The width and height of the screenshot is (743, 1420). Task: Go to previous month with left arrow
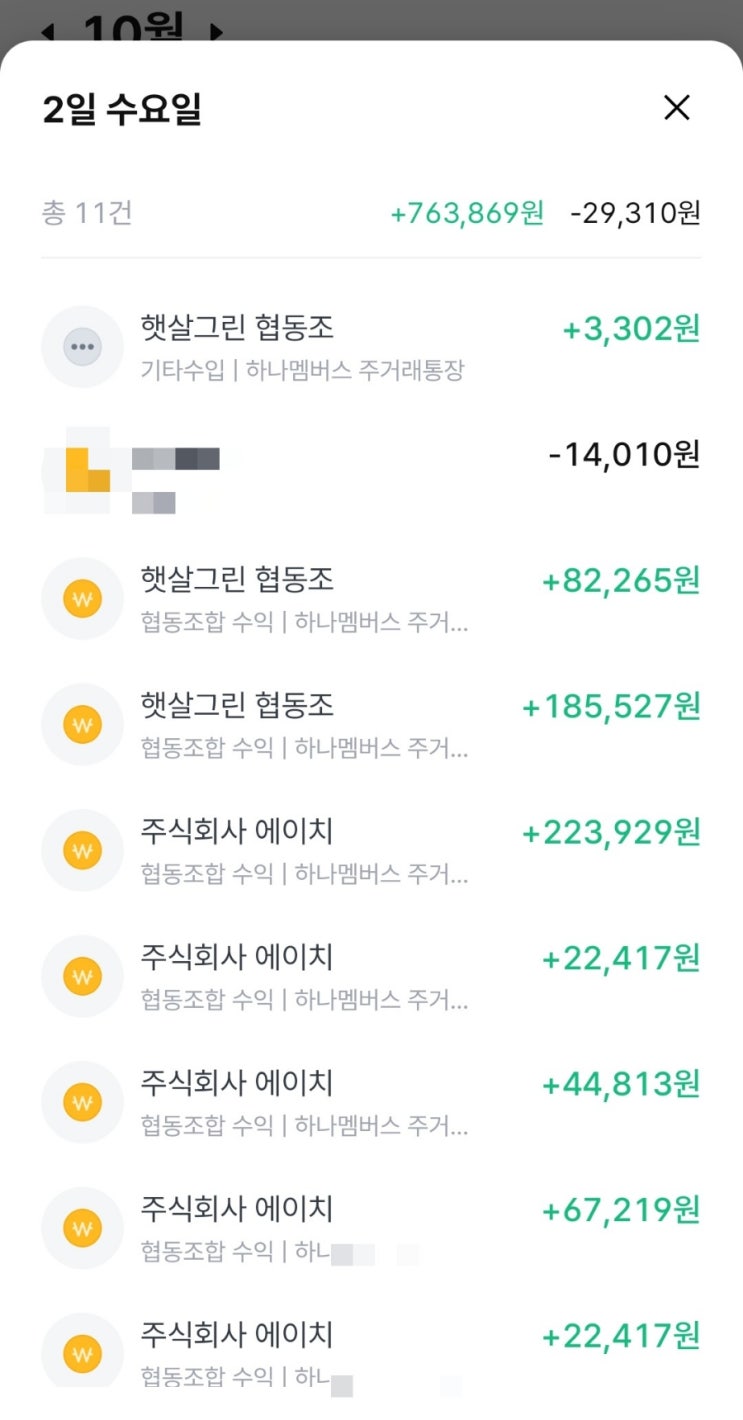pyautogui.click(x=47, y=32)
